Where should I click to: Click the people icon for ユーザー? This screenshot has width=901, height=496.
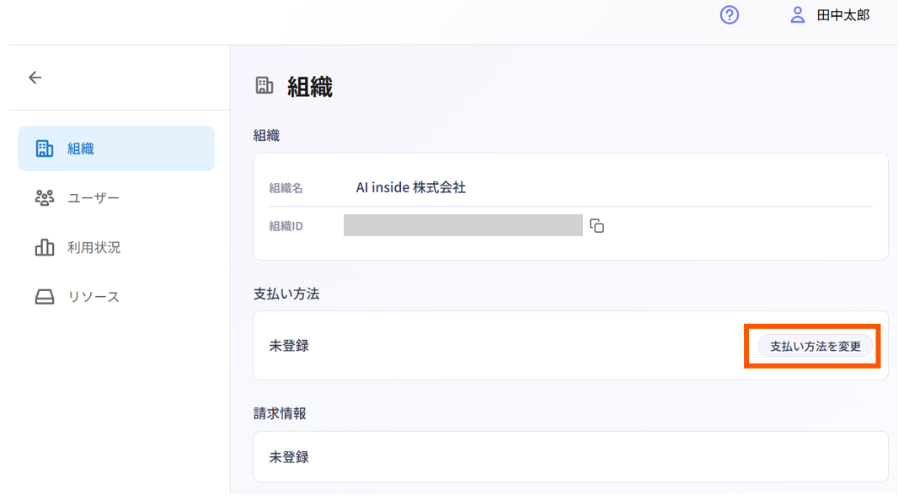coord(44,198)
